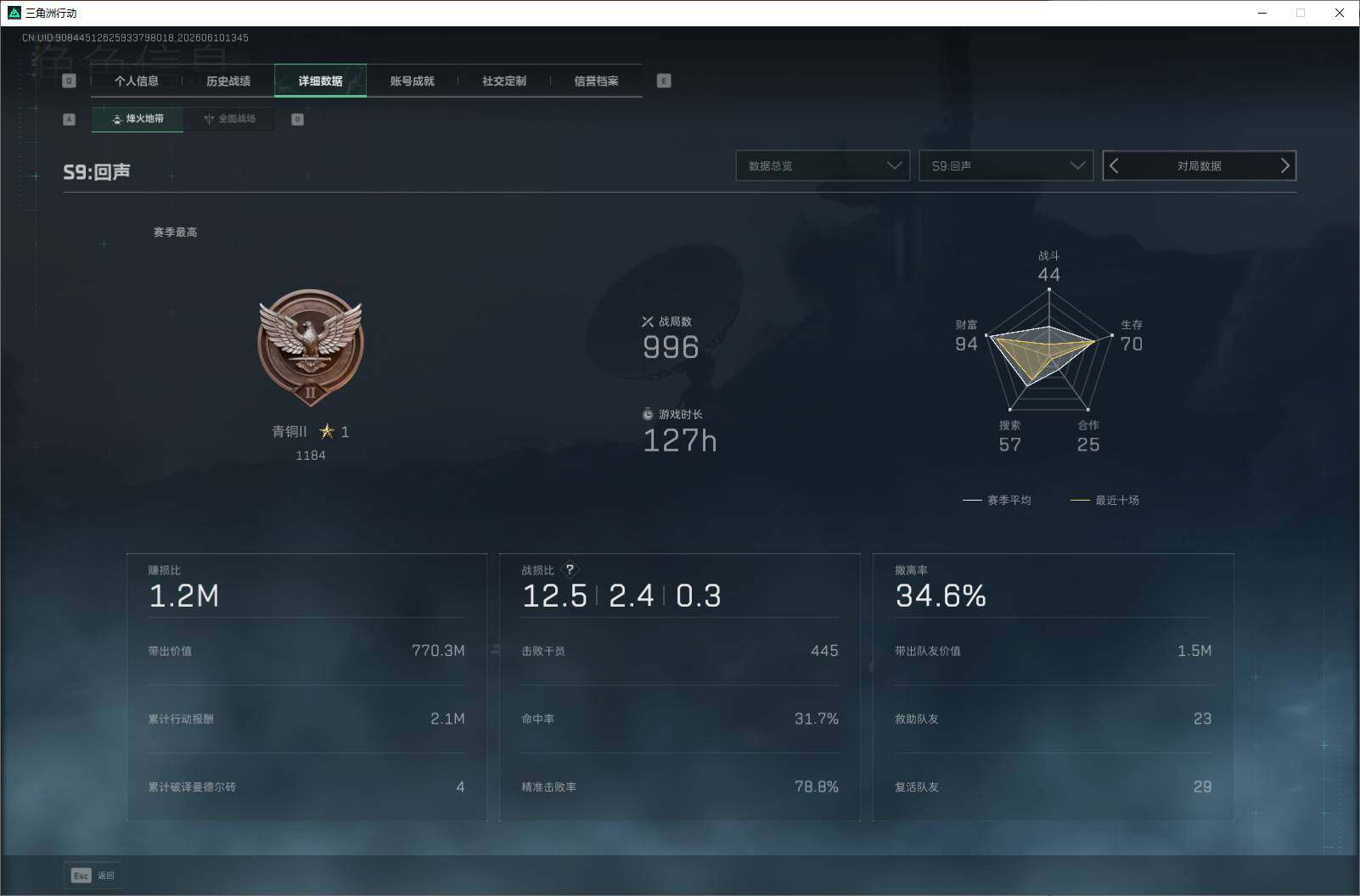Click the 战损比 question mark help icon

570,569
